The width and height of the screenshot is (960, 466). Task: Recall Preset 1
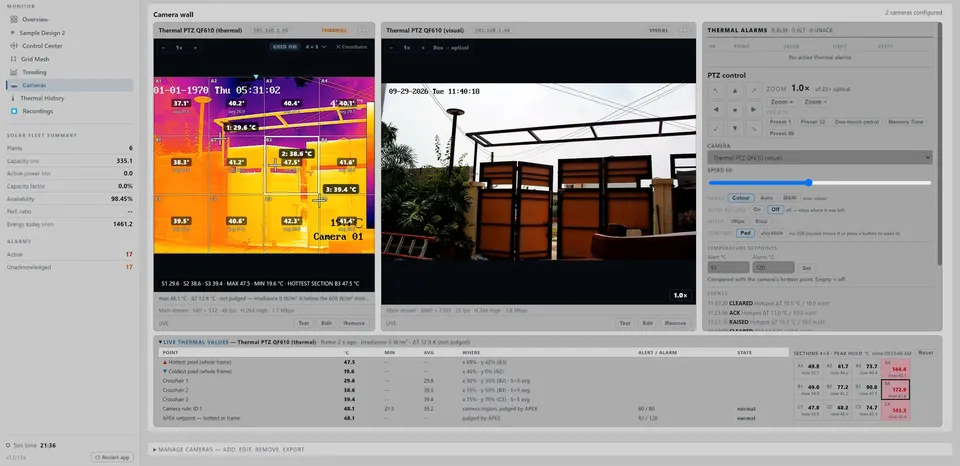pos(780,122)
